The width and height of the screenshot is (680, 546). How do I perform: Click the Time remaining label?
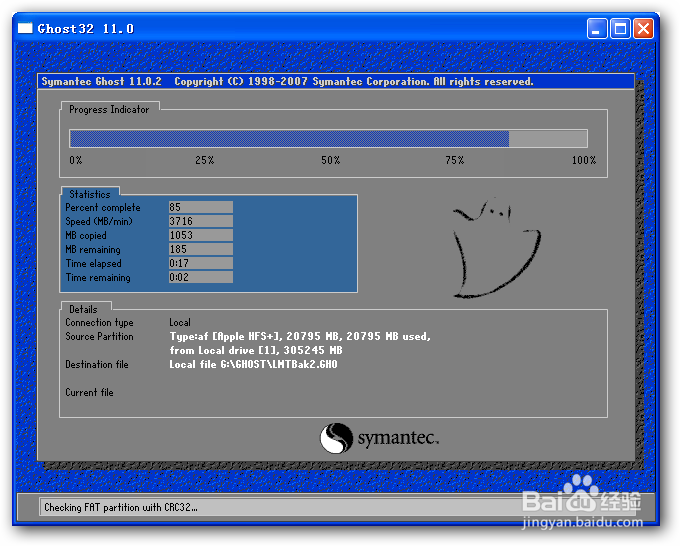pyautogui.click(x=98, y=278)
